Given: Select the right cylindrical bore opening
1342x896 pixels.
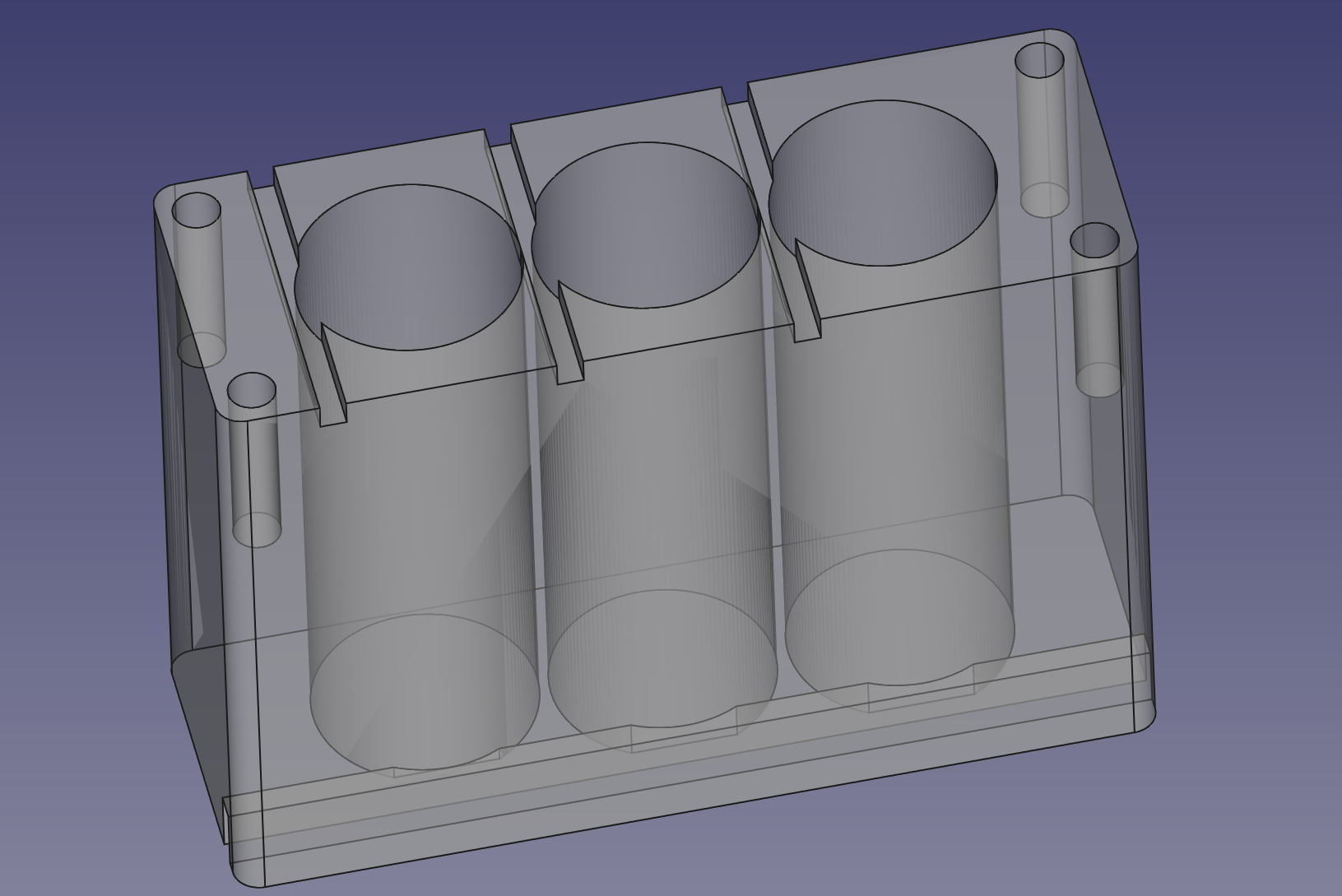Looking at the screenshot, I should click(883, 183).
